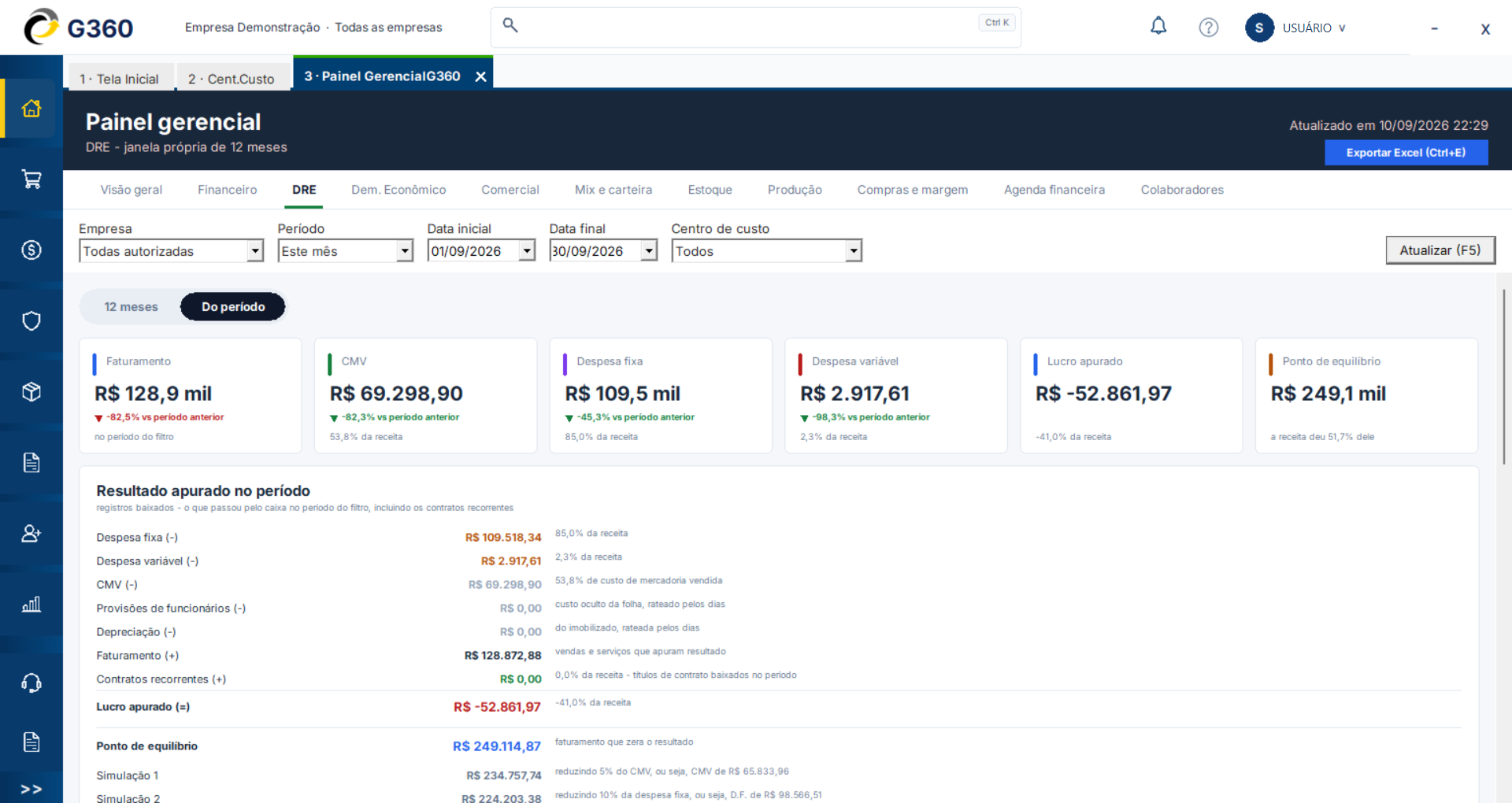The height and width of the screenshot is (803, 1512).
Task: Open the shopping cart sidebar icon
Action: tap(31, 179)
